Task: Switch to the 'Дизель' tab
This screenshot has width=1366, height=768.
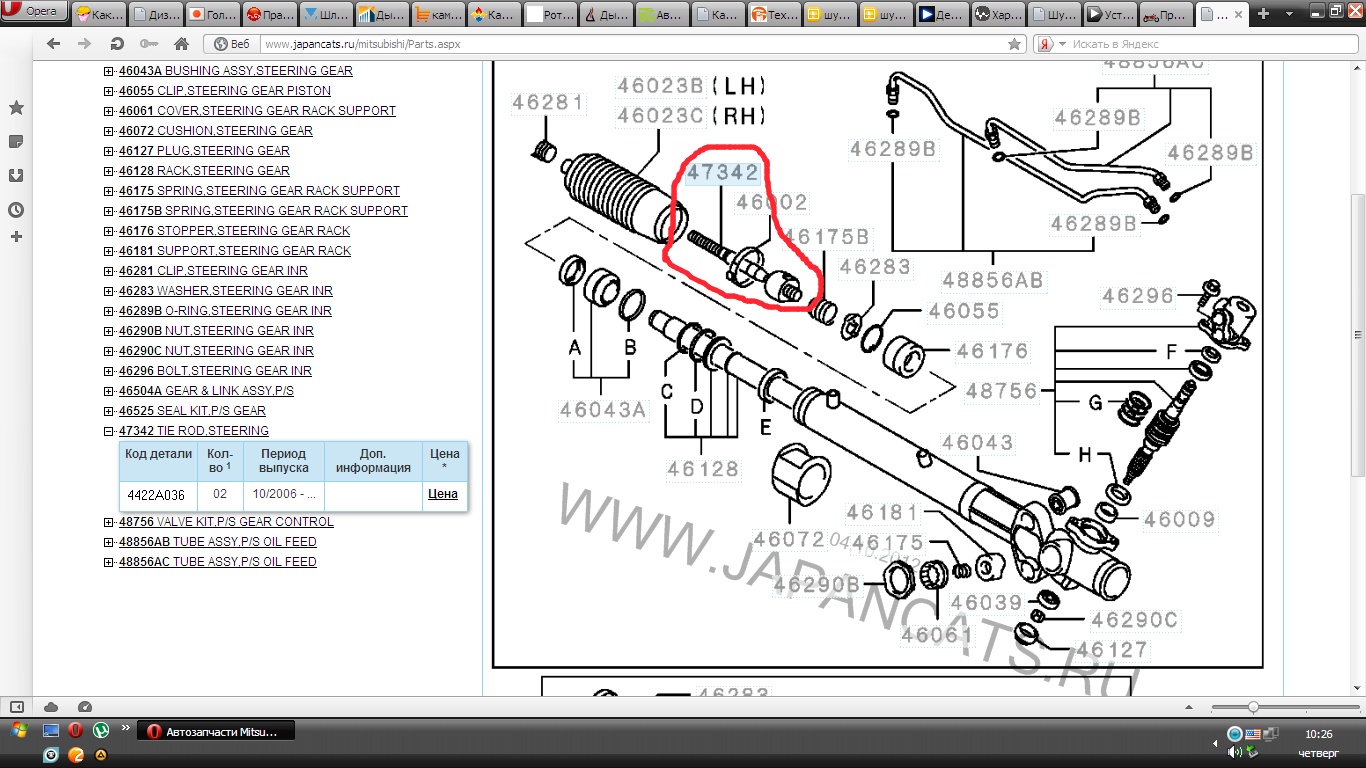Action: tap(154, 14)
